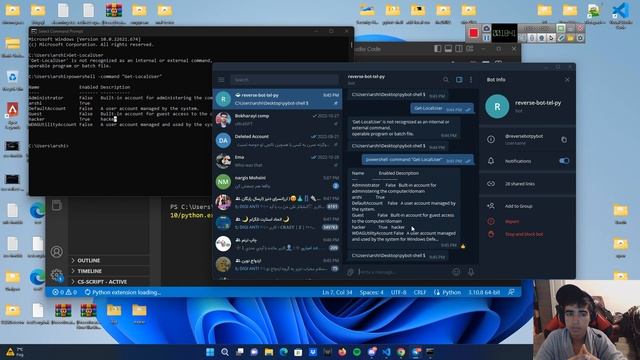Toggle VS Code primary sidebar layout icon
The height and width of the screenshot is (360, 640).
click(x=438, y=49)
